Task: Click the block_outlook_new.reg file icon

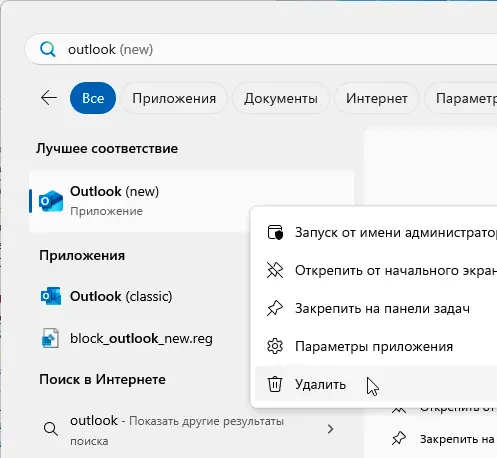Action: pos(50,338)
